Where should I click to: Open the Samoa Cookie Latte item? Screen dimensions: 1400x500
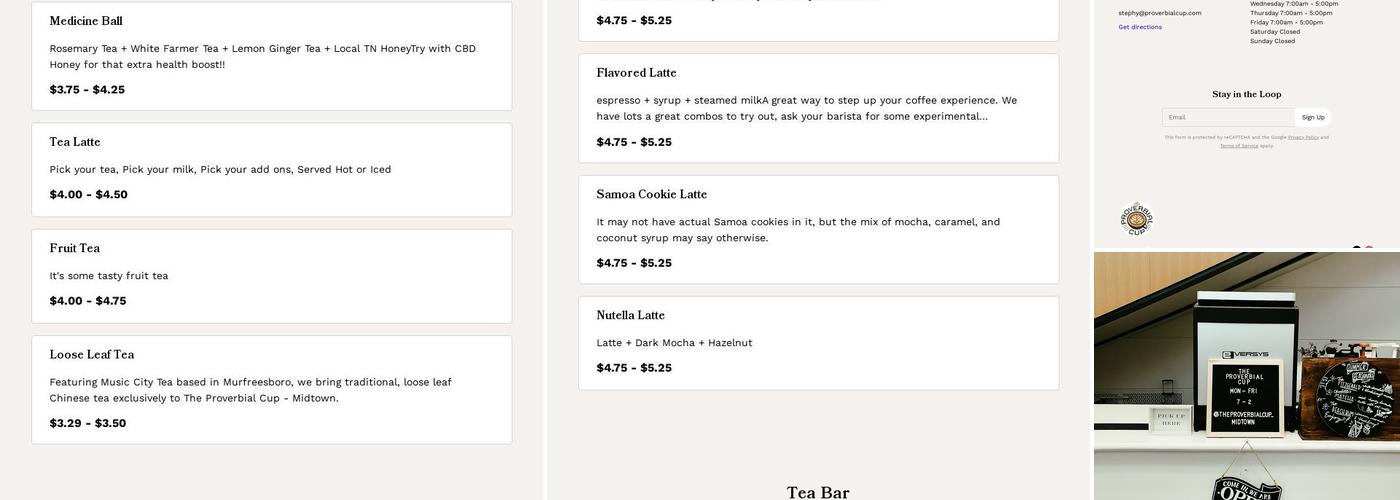point(651,194)
